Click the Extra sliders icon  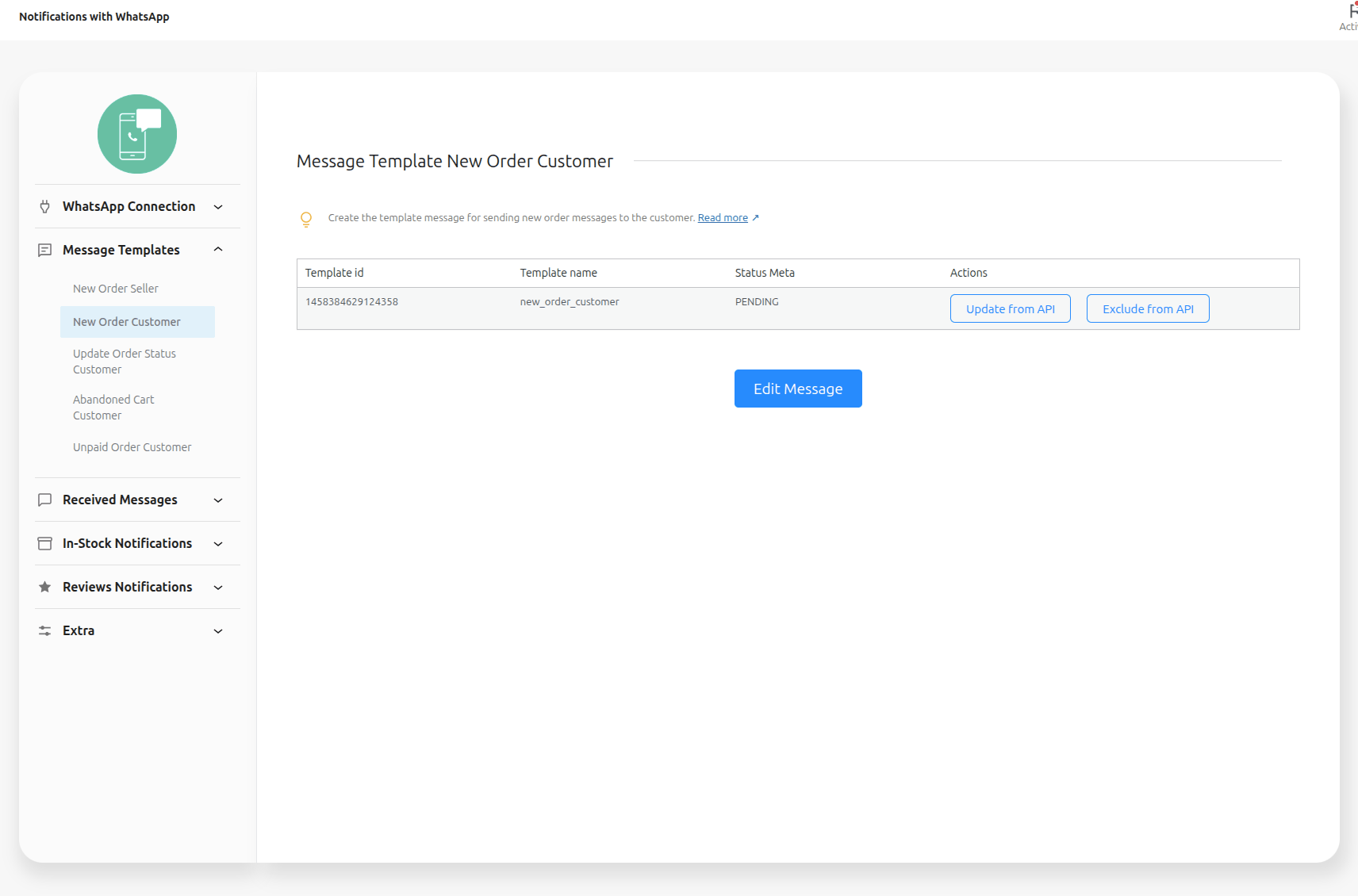pyautogui.click(x=45, y=631)
